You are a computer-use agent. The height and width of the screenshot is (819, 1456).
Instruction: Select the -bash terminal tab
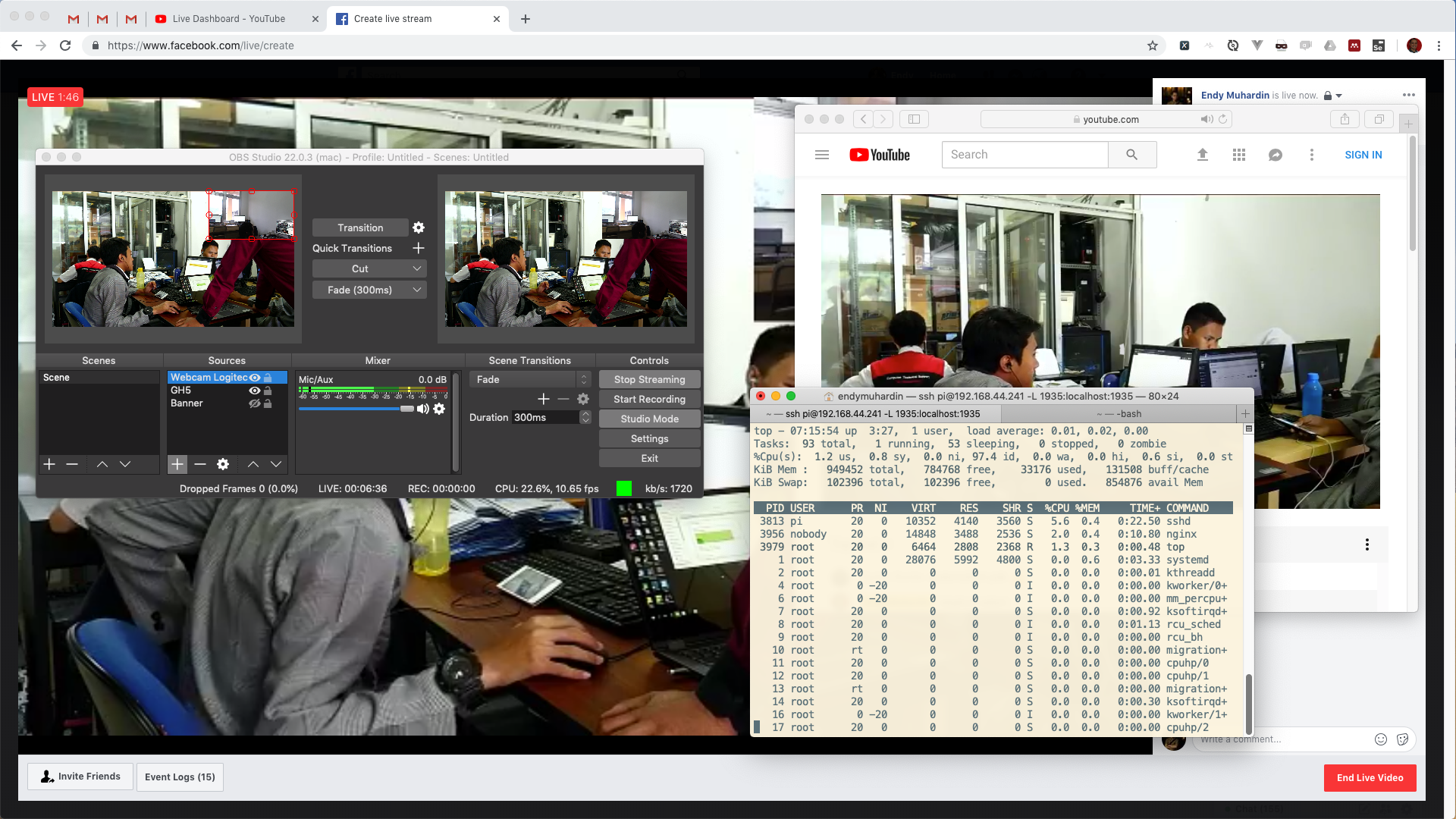[1119, 414]
